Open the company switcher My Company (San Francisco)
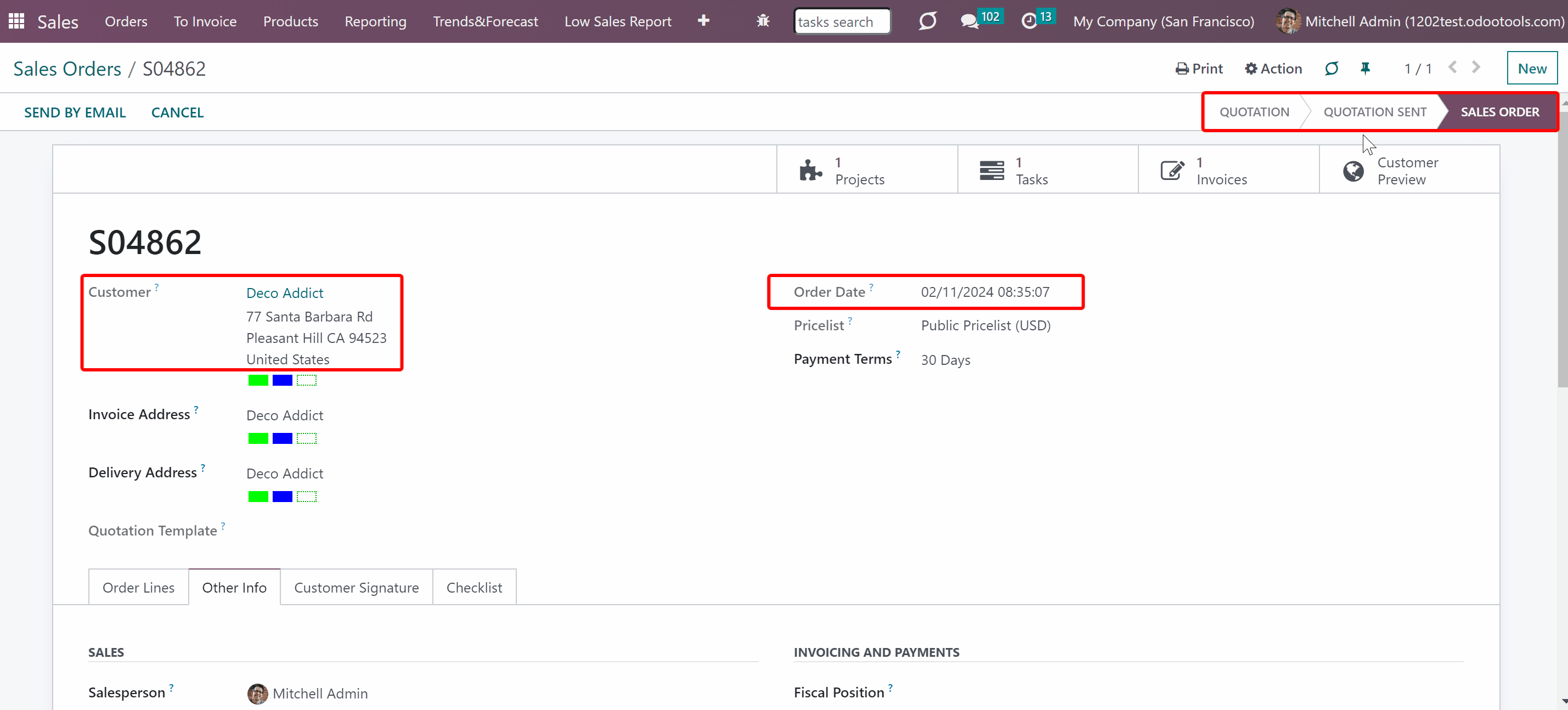 [x=1163, y=21]
